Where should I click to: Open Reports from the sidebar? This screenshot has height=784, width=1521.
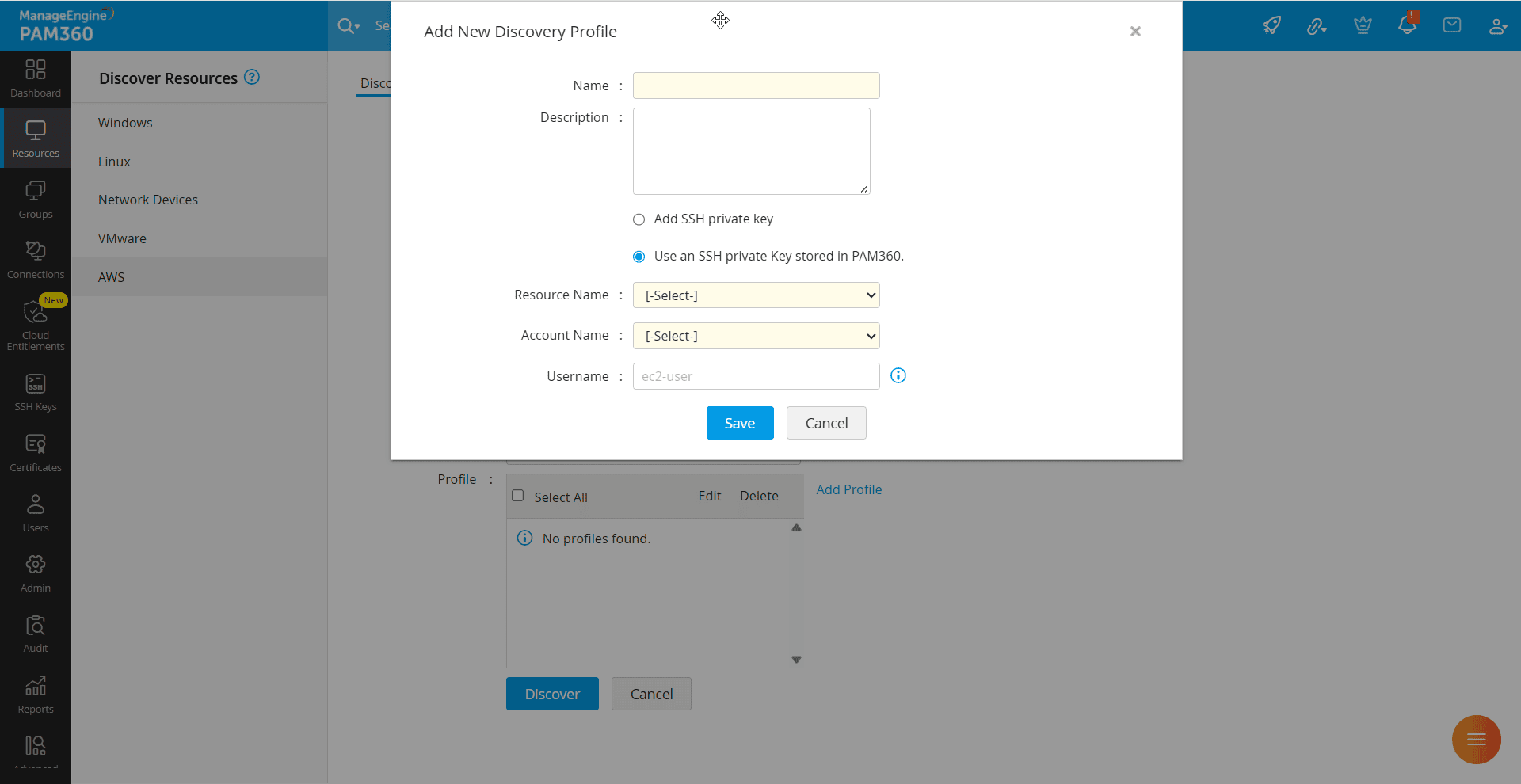pos(36,695)
